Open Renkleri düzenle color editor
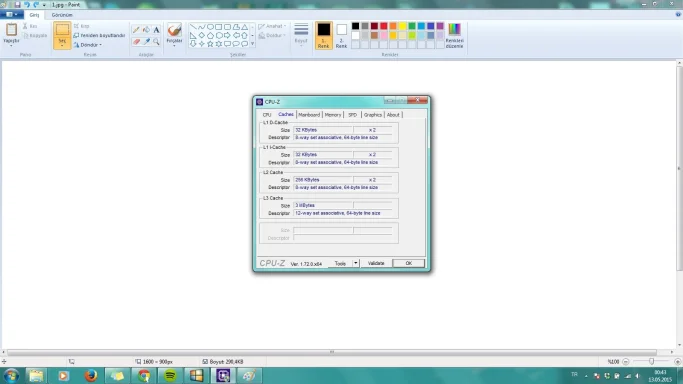This screenshot has width=683, height=384. [x=454, y=35]
